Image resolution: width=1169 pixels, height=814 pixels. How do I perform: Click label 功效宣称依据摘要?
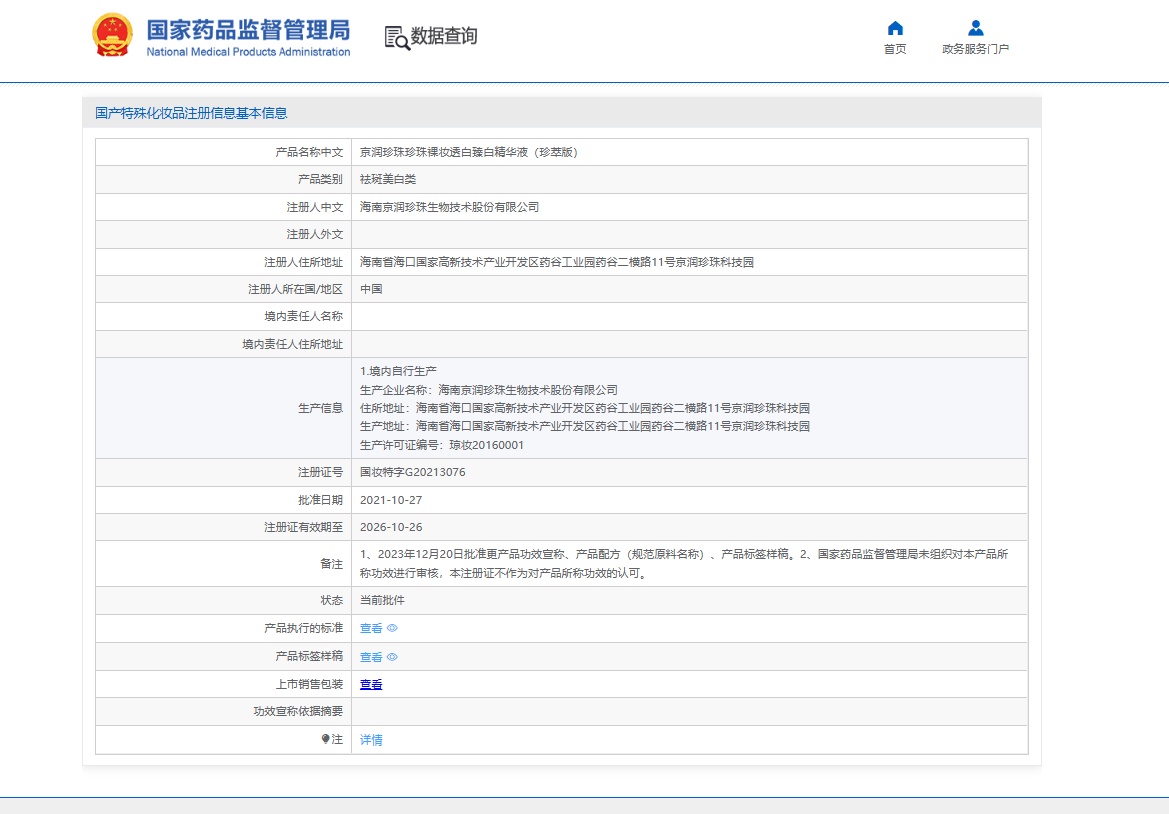coord(298,712)
